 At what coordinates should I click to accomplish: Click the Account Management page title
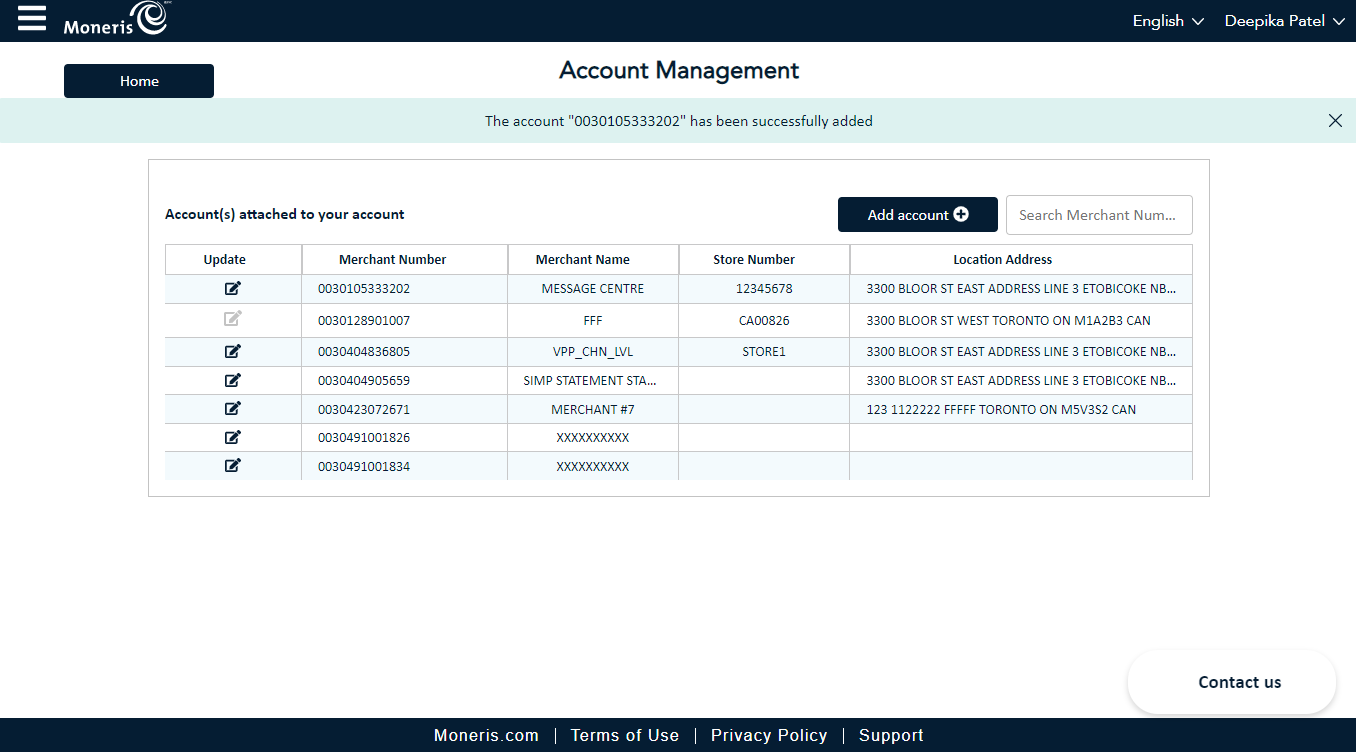[679, 70]
